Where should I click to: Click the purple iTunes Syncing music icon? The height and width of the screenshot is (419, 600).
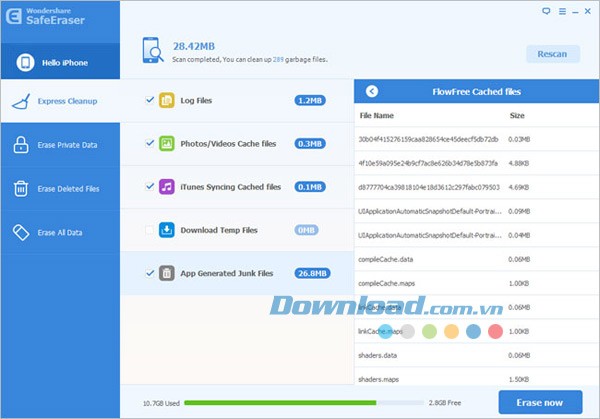[x=167, y=187]
